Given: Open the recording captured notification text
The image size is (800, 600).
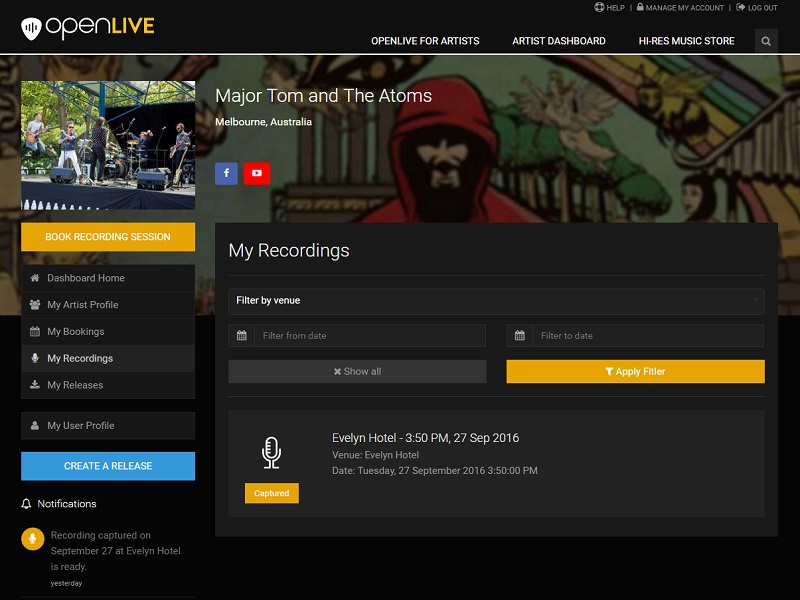Looking at the screenshot, I should point(115,551).
